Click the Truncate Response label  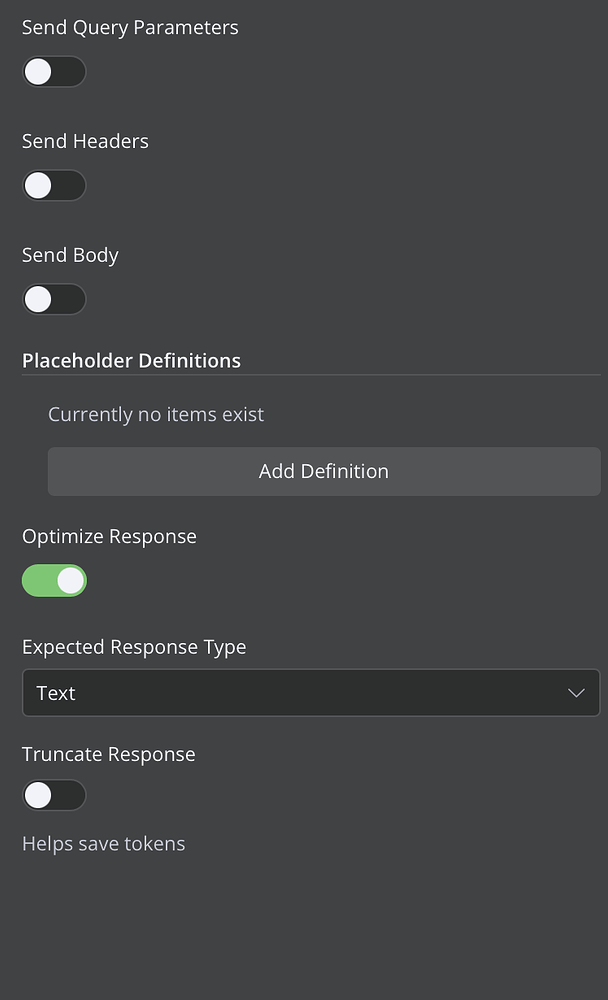(x=108, y=754)
